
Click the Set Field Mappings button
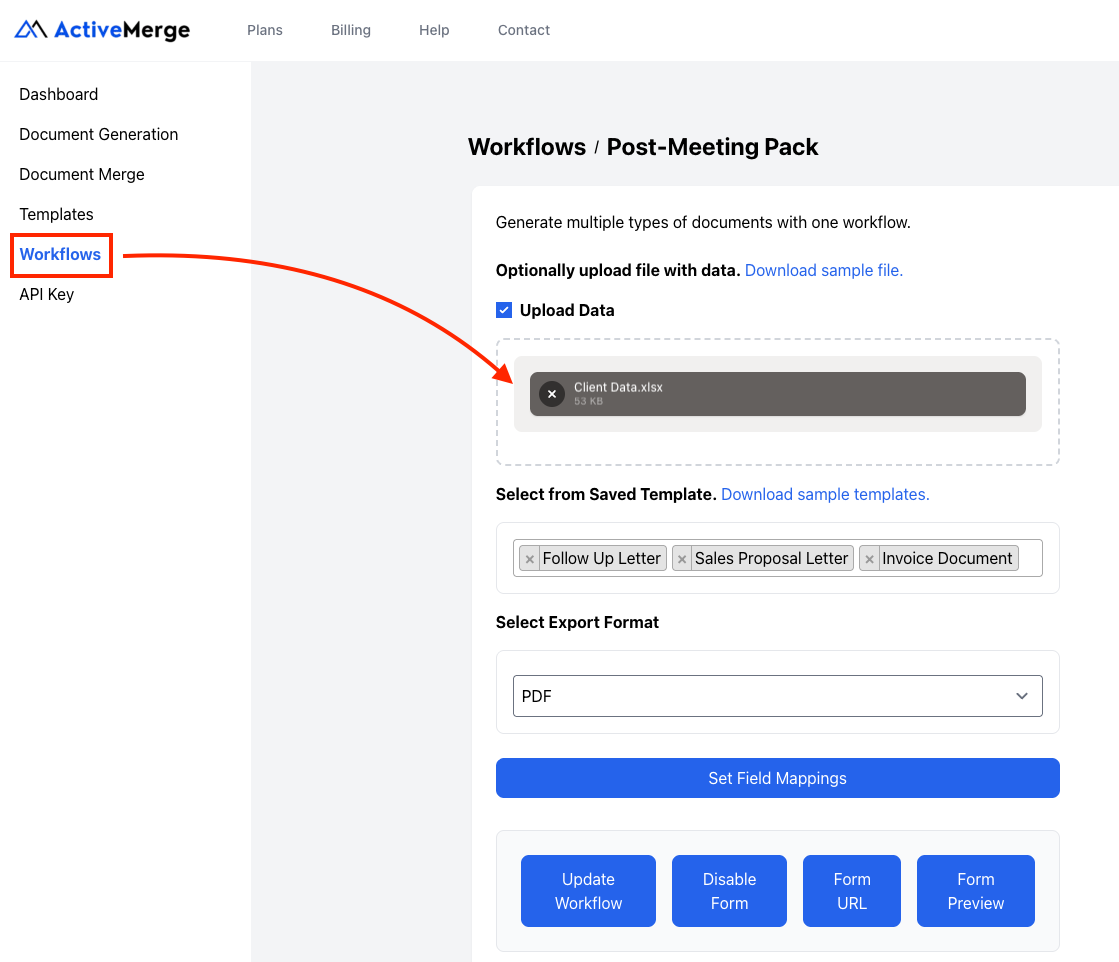tap(777, 778)
